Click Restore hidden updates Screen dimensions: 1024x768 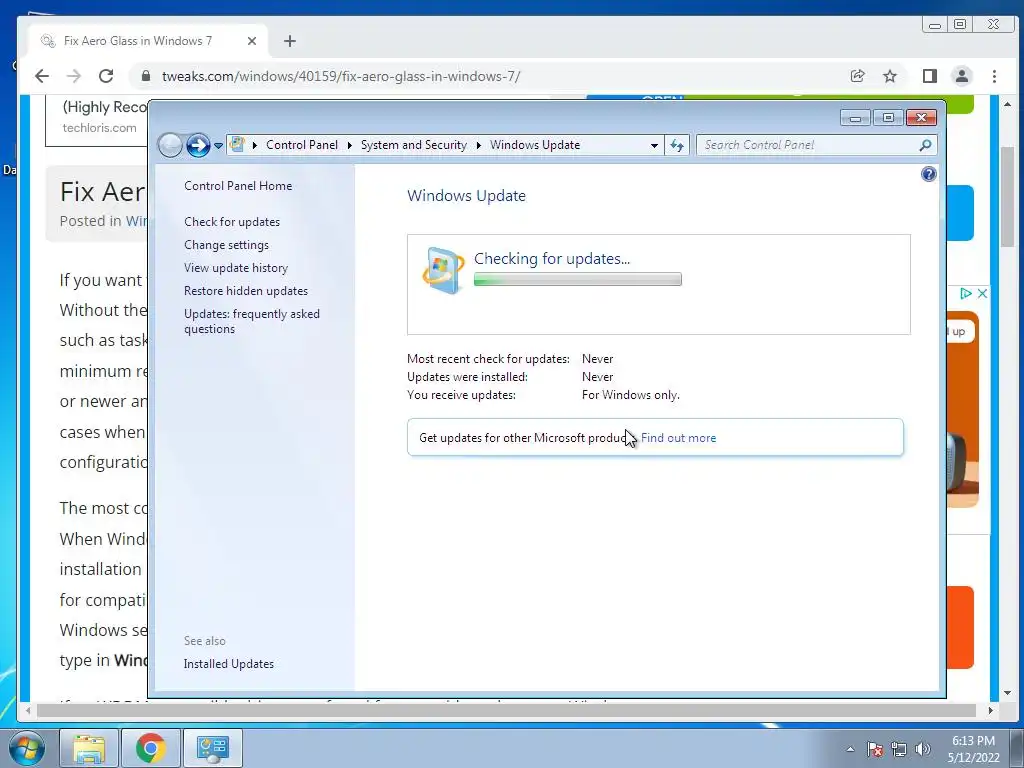coord(246,291)
